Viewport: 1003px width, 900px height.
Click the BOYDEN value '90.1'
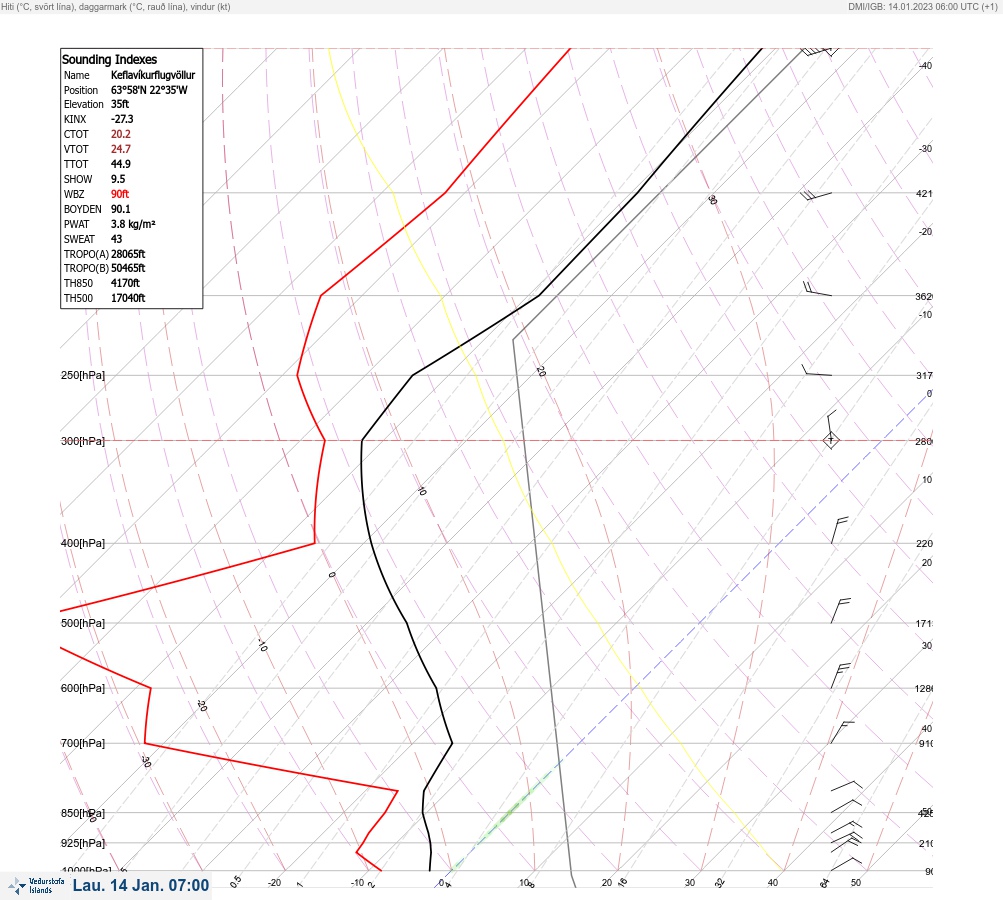[x=121, y=209]
